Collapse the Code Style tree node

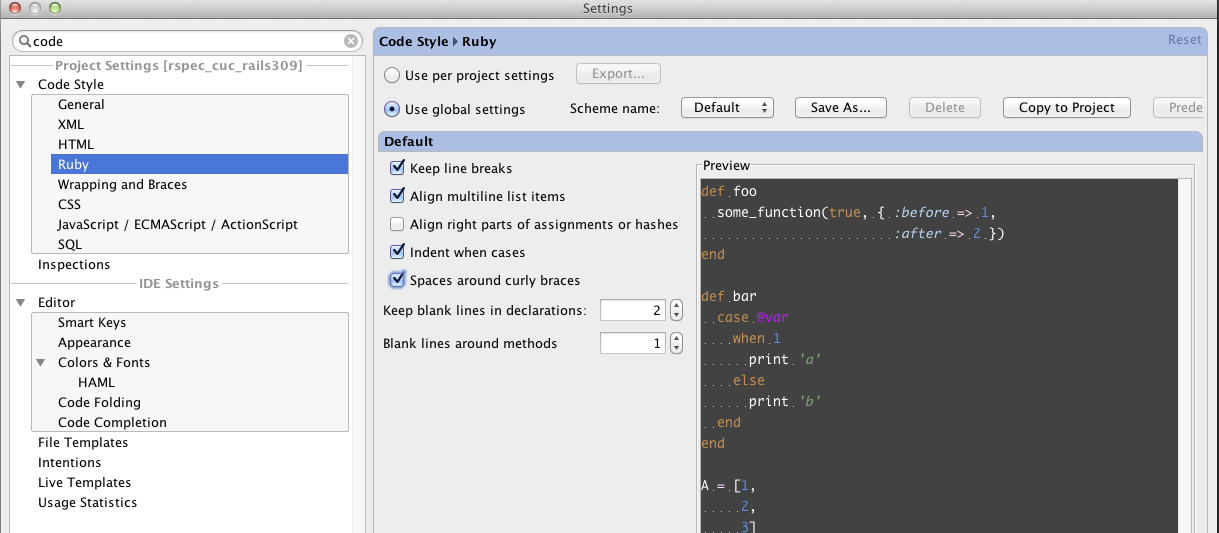point(20,85)
